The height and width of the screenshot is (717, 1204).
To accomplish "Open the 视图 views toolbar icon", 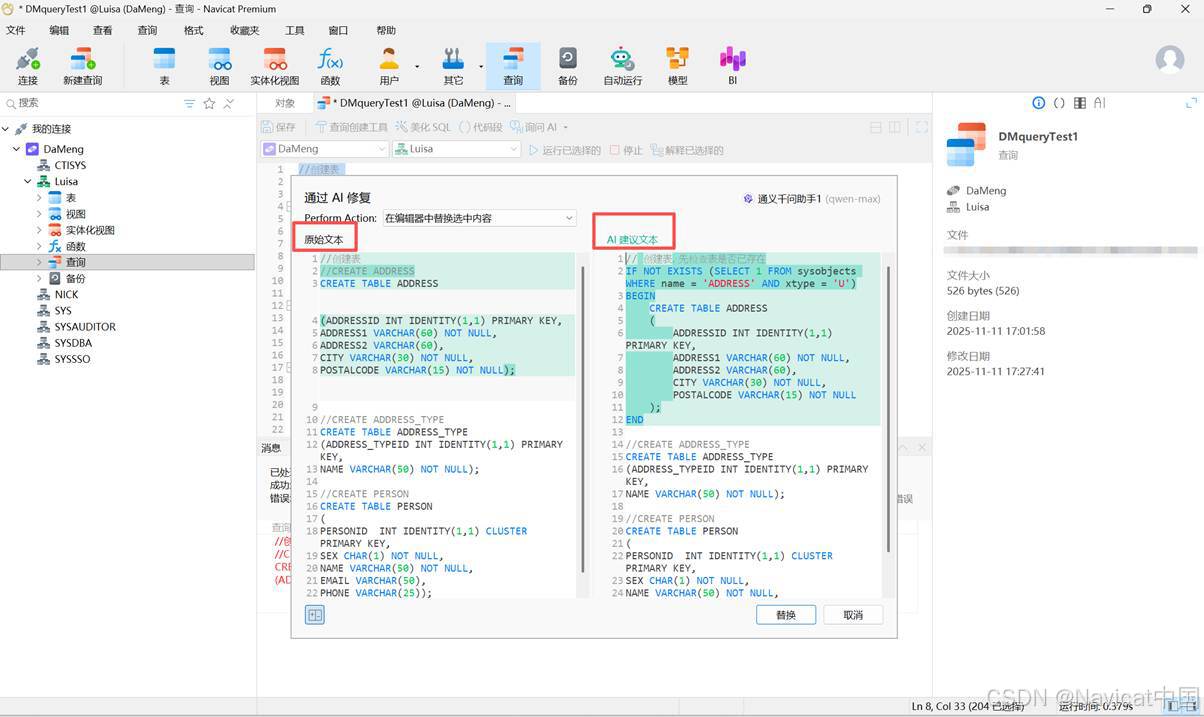I will coord(219,66).
